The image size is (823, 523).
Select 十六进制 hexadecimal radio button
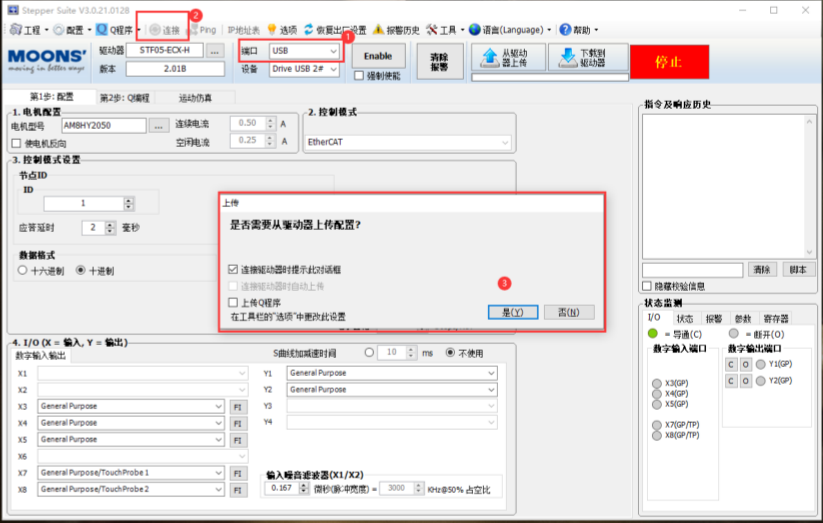coord(23,270)
